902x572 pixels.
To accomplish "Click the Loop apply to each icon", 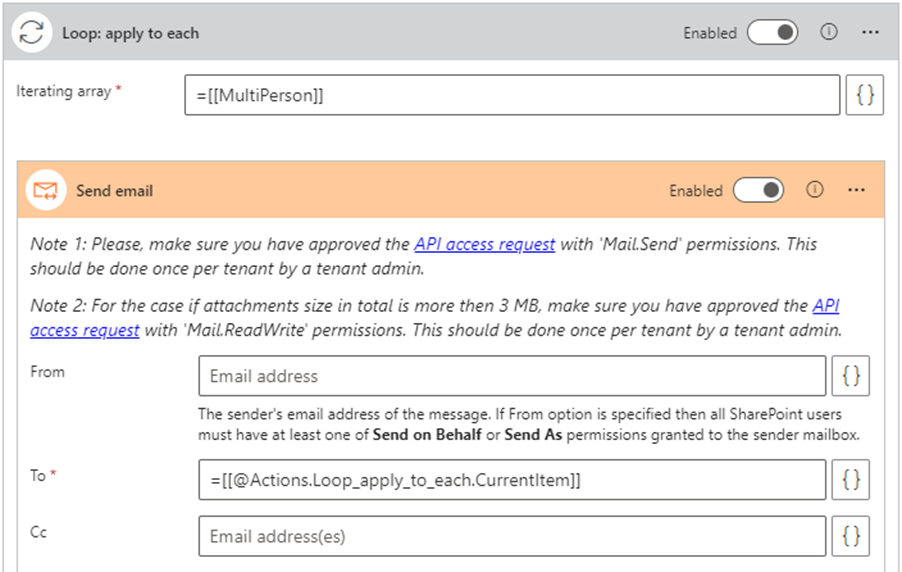I will point(32,33).
